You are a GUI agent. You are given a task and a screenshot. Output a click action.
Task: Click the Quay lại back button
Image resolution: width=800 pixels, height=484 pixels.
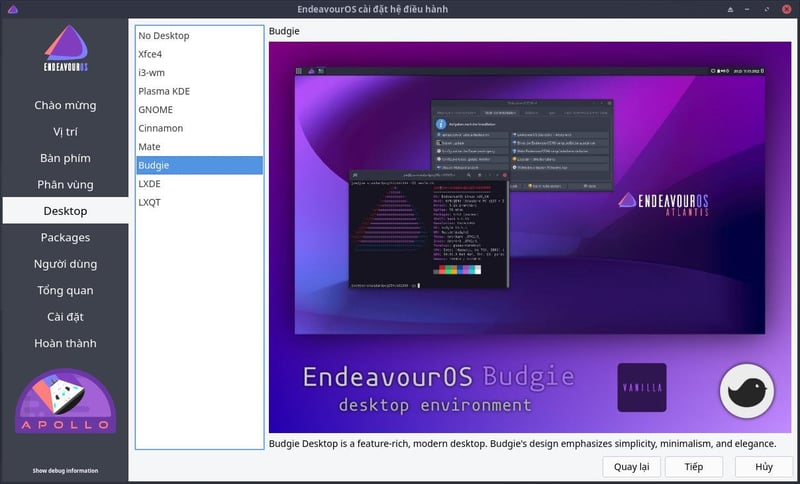[631, 467]
